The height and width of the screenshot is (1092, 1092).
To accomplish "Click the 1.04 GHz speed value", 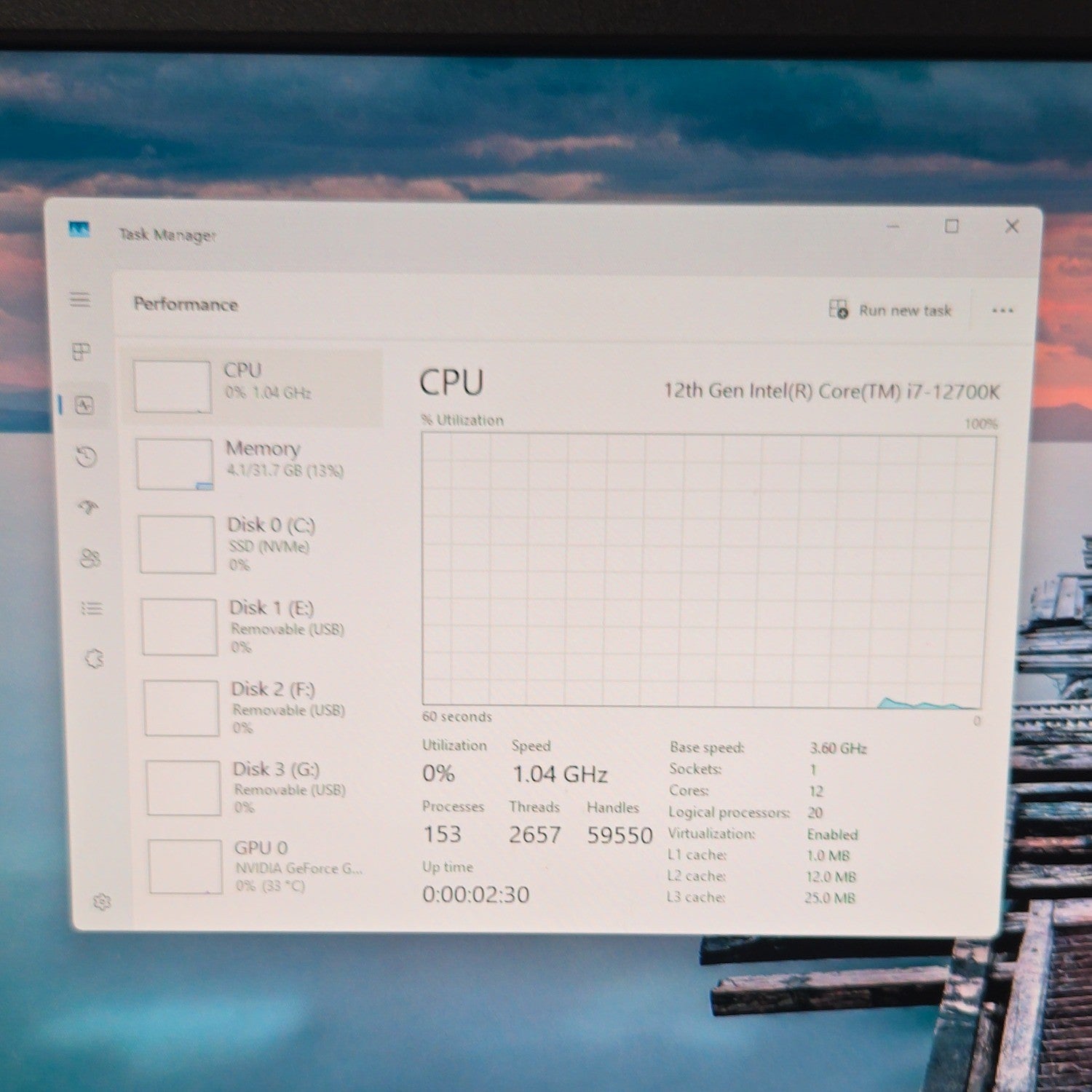I will (x=560, y=774).
